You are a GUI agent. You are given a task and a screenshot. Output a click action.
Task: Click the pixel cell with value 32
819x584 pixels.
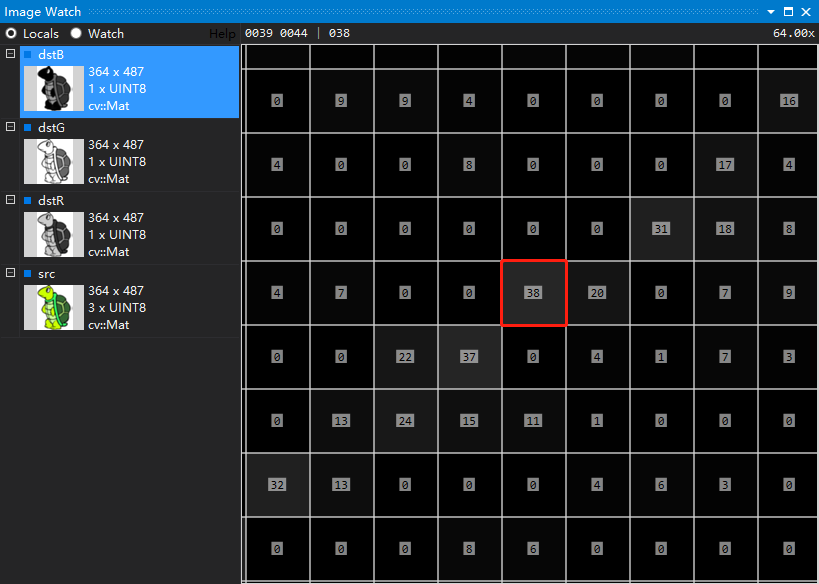(277, 485)
